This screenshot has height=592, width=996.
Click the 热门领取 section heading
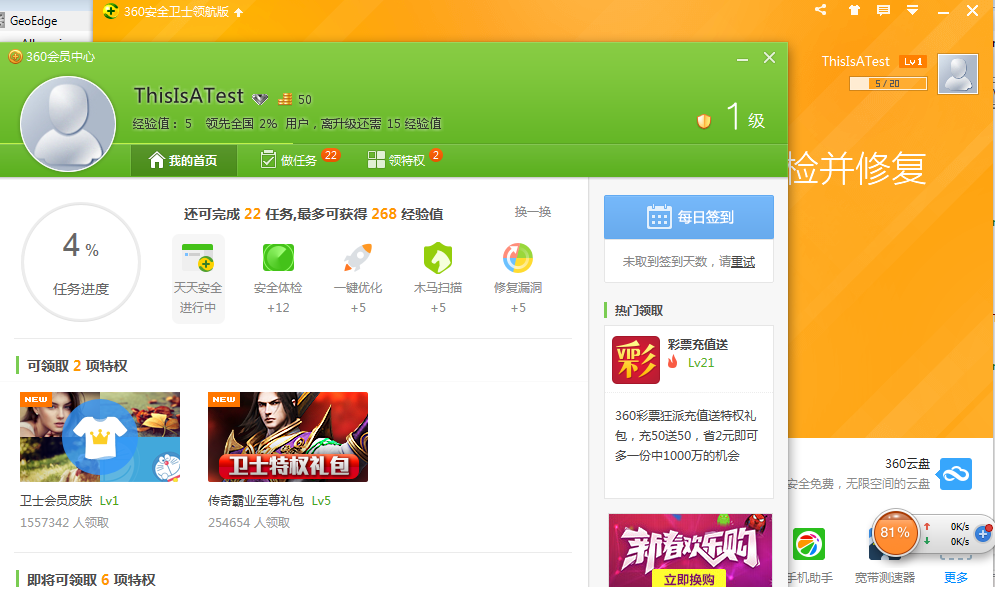tap(638, 310)
